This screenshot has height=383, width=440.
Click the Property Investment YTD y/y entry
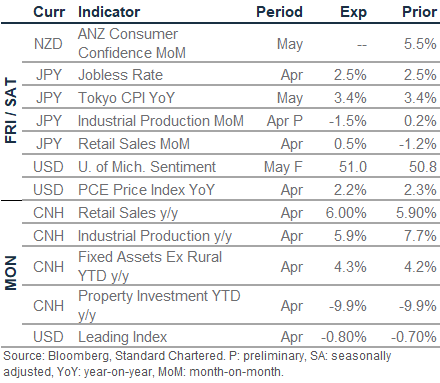[159, 305]
